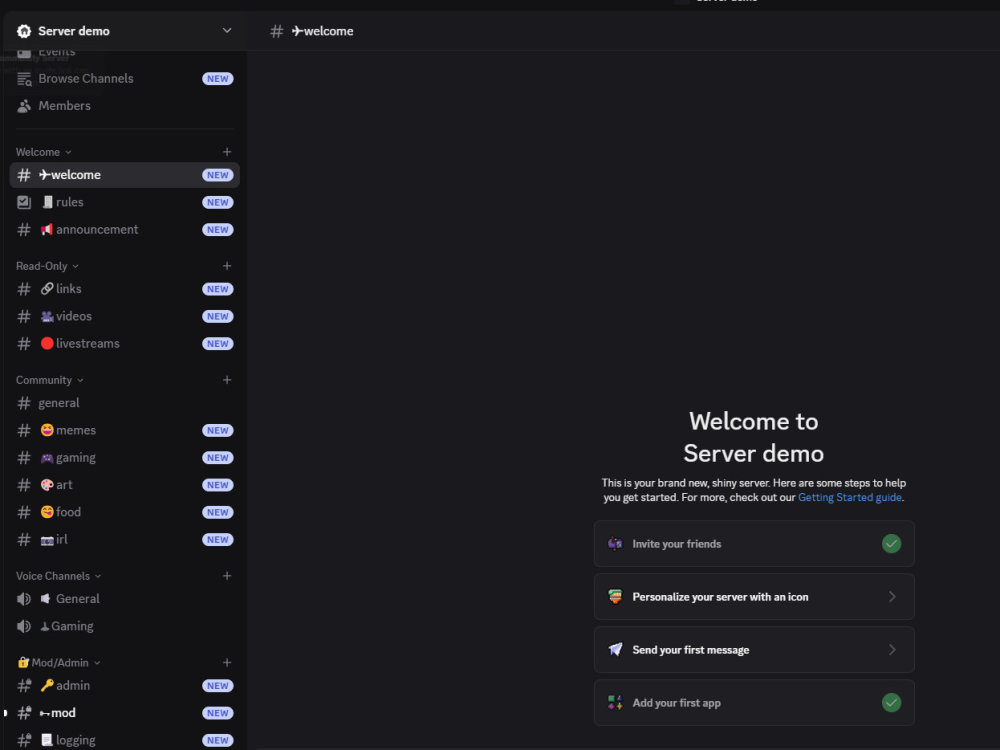Add a channel to the Welcome category
Screen dimensions: 1000x750
[226, 152]
